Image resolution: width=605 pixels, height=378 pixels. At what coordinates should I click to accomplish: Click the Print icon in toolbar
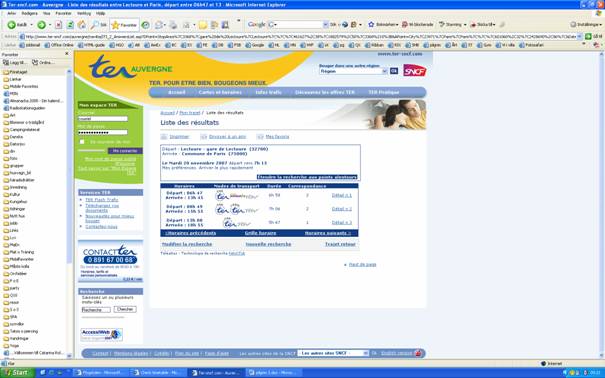coord(173,25)
